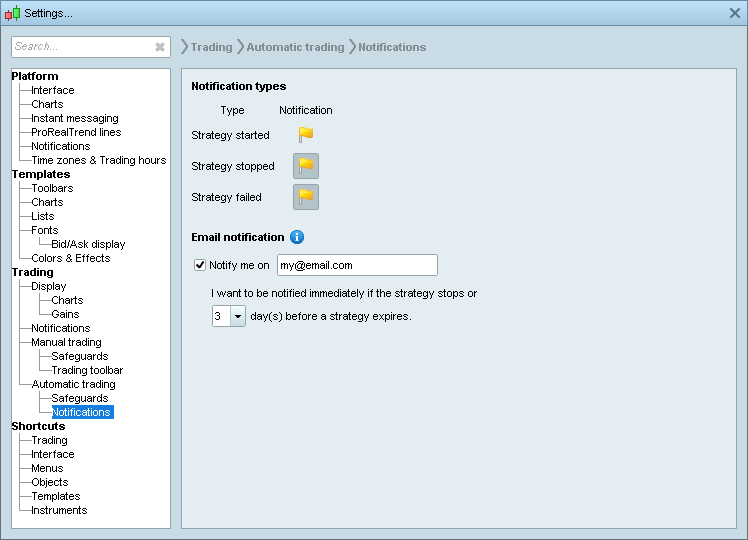Screen dimensions: 748x540
Task: Select Trading toolbar under Manual trading
Action: pyautogui.click(x=87, y=370)
